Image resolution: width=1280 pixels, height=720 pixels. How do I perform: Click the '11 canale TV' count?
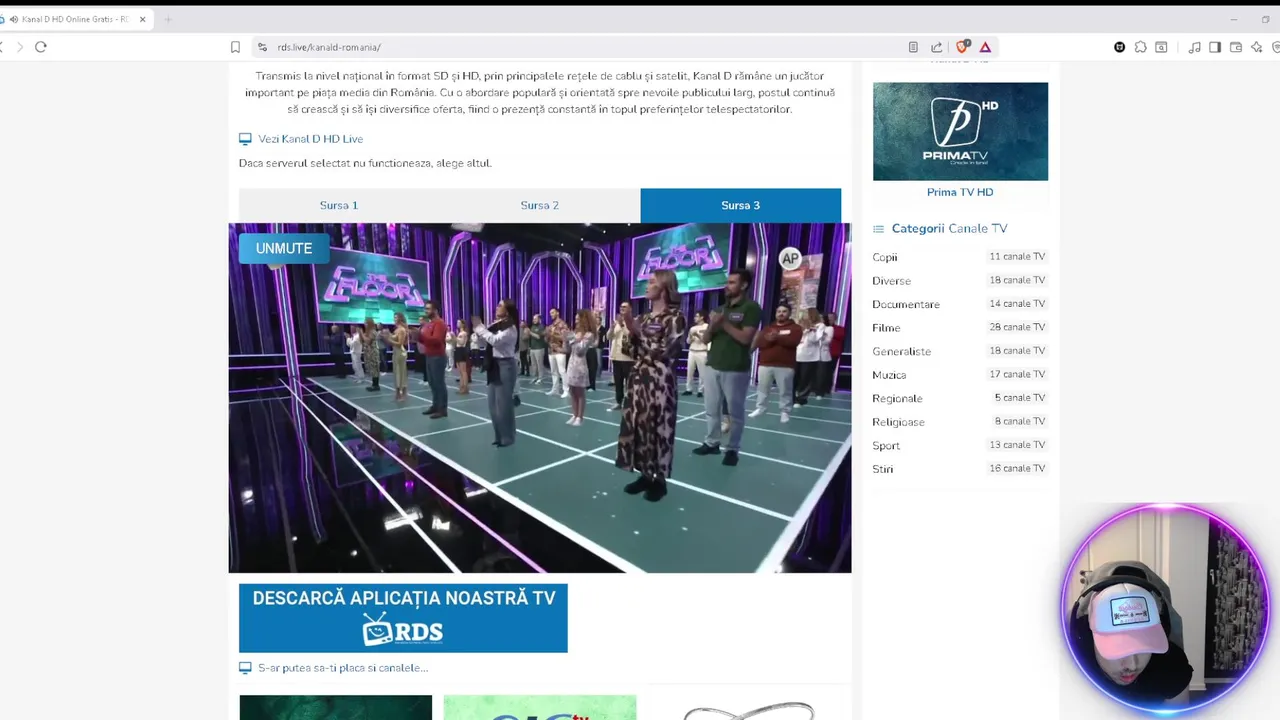[x=1017, y=256]
